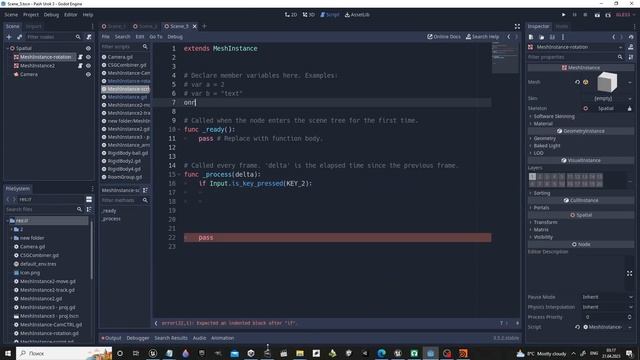Image resolution: width=640 pixels, height=360 pixels.
Task: Toggle alphabetical sorting of methods list
Action: (145, 190)
